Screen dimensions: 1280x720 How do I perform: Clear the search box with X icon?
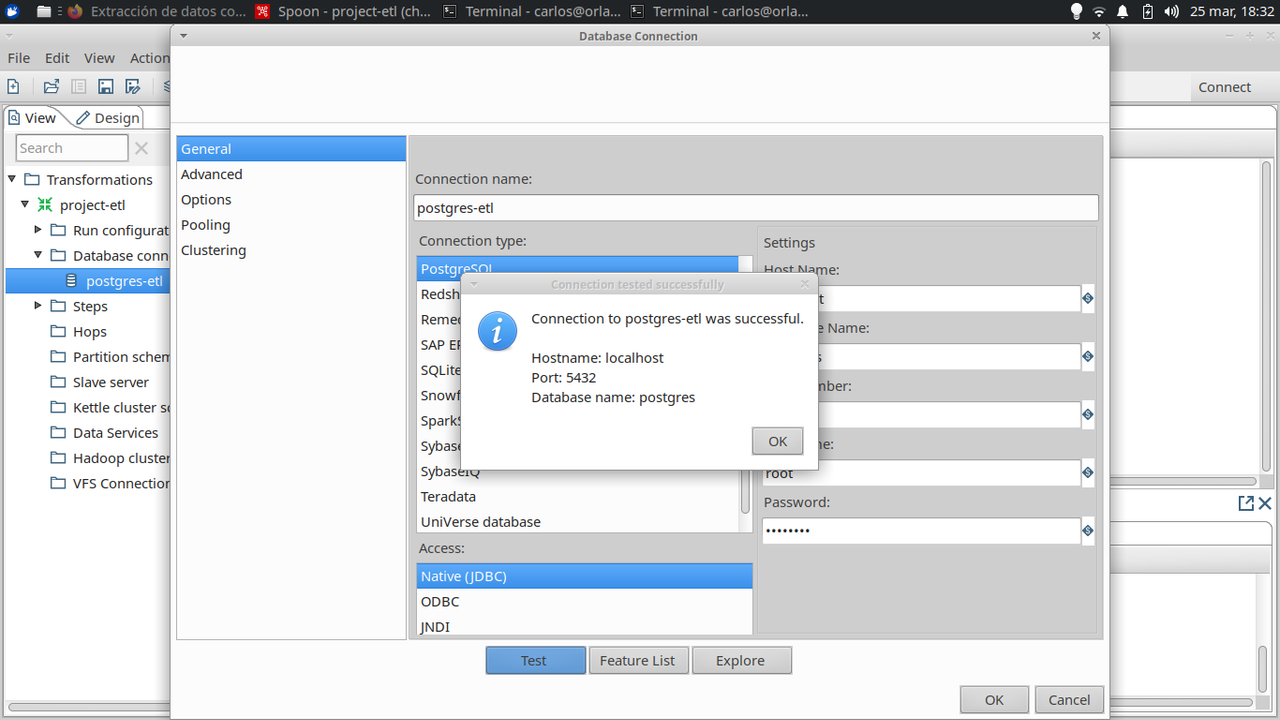(141, 148)
